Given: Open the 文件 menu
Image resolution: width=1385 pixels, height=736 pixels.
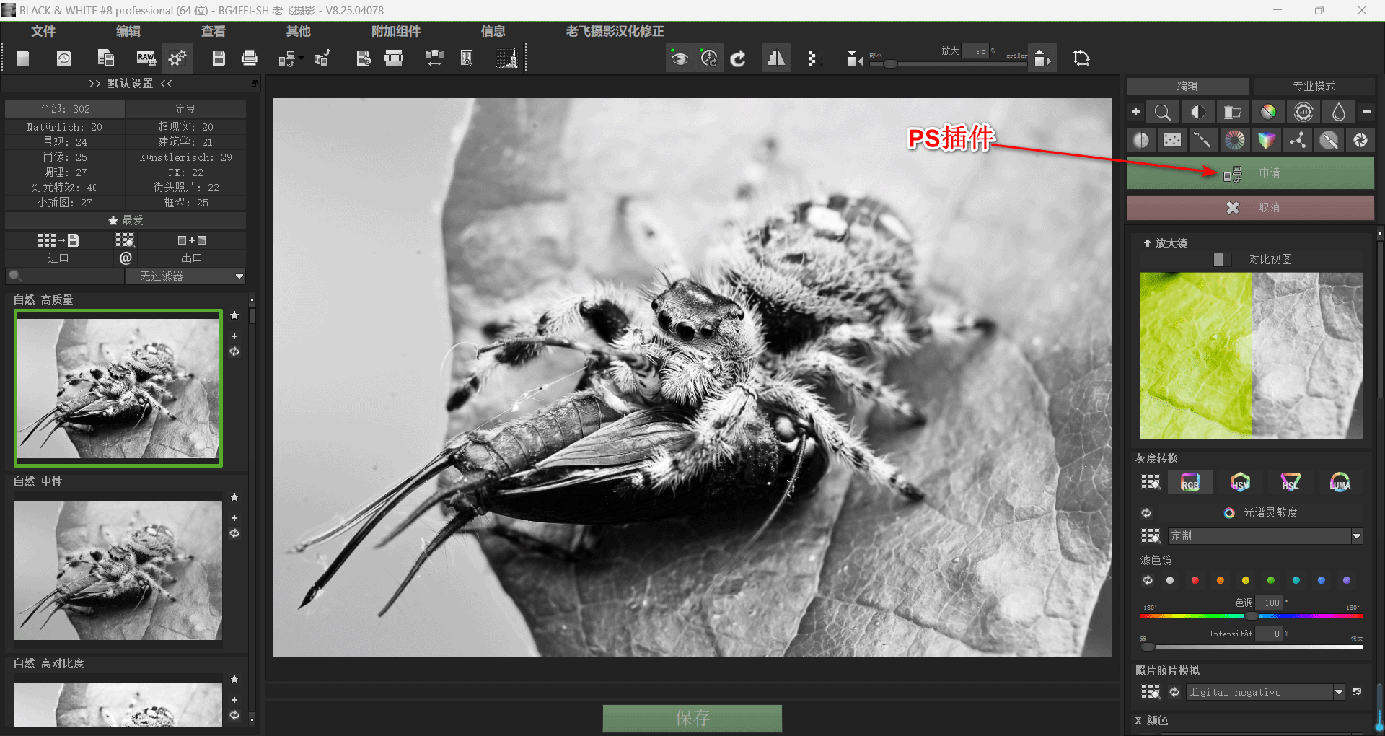Looking at the screenshot, I should coord(43,31).
